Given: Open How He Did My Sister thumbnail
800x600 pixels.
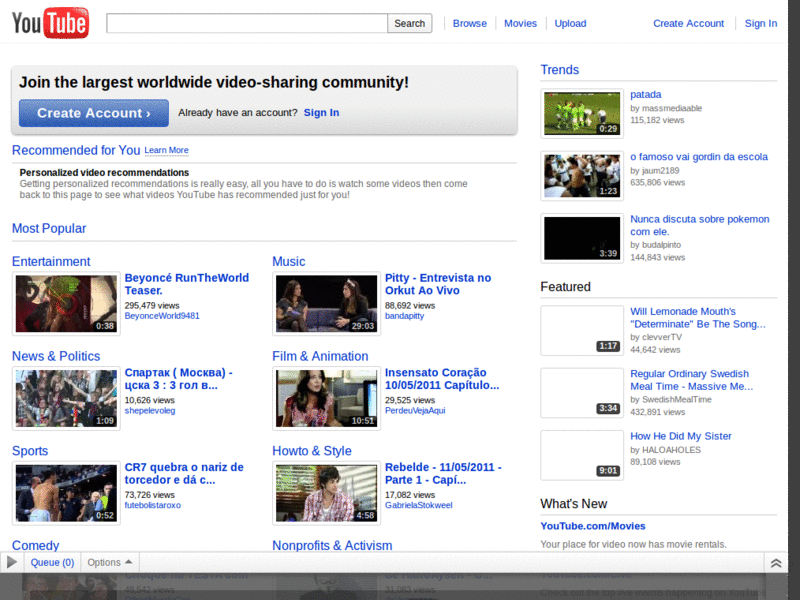Looking at the screenshot, I should pos(582,455).
